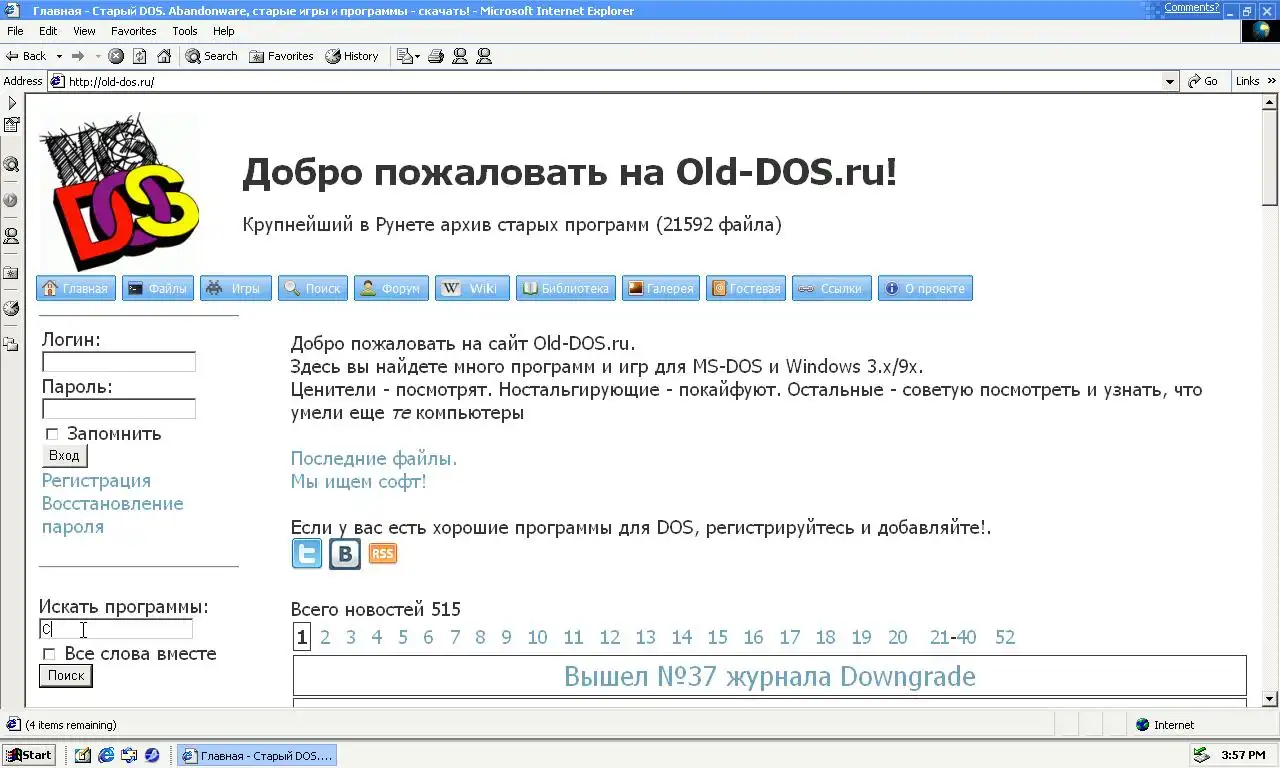The image size is (1280, 768).
Task: Open the File menu
Action: (x=15, y=31)
